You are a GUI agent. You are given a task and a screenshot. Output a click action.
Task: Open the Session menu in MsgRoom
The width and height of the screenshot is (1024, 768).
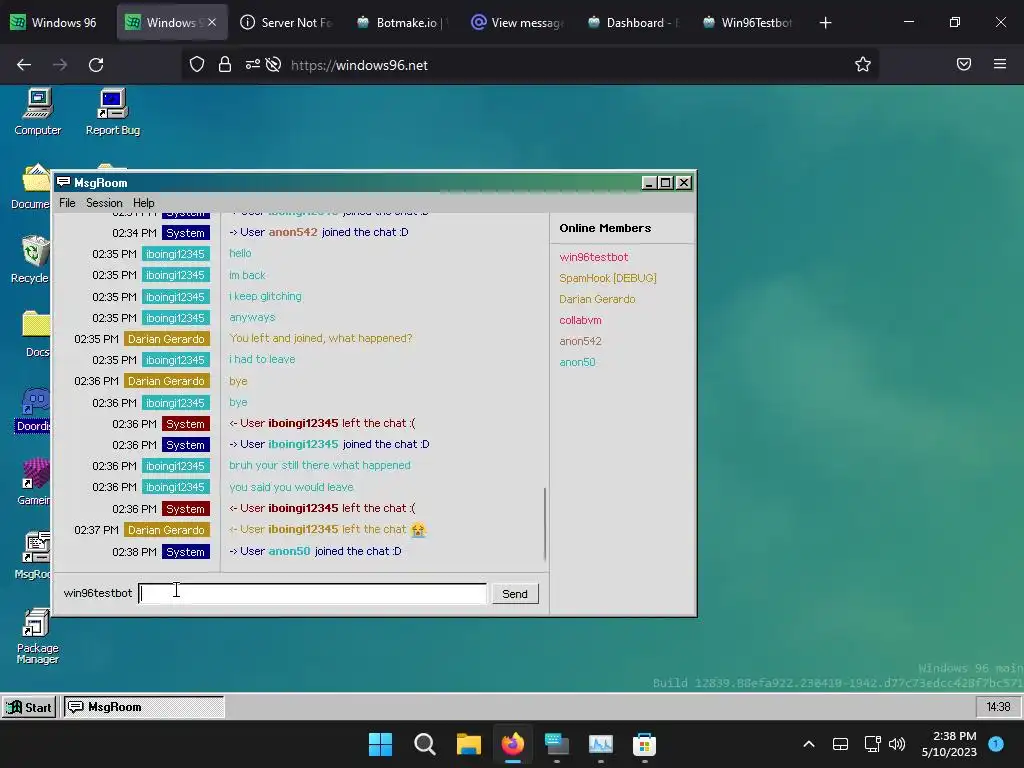(104, 203)
